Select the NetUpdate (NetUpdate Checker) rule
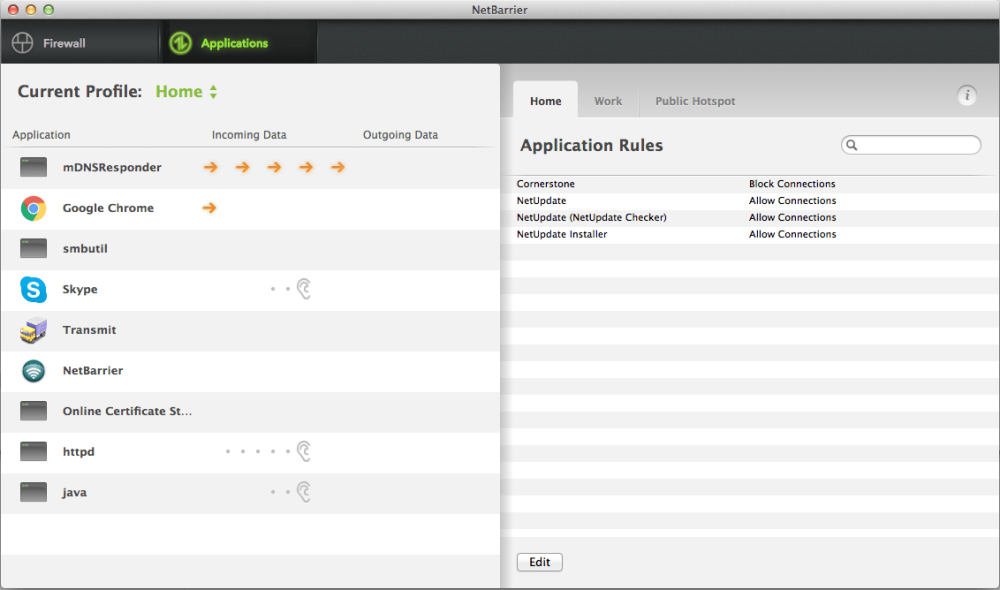Image resolution: width=1000 pixels, height=590 pixels. pos(750,218)
